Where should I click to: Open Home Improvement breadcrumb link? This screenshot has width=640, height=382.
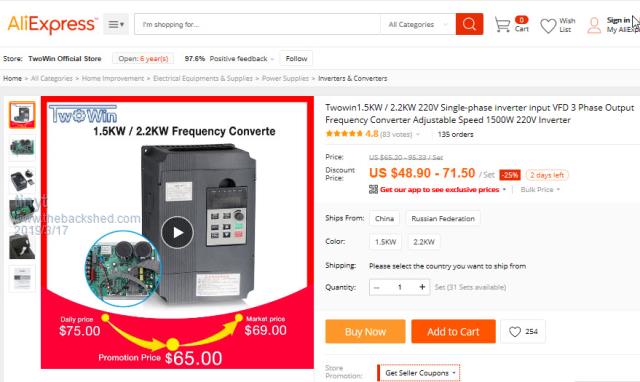pos(113,78)
